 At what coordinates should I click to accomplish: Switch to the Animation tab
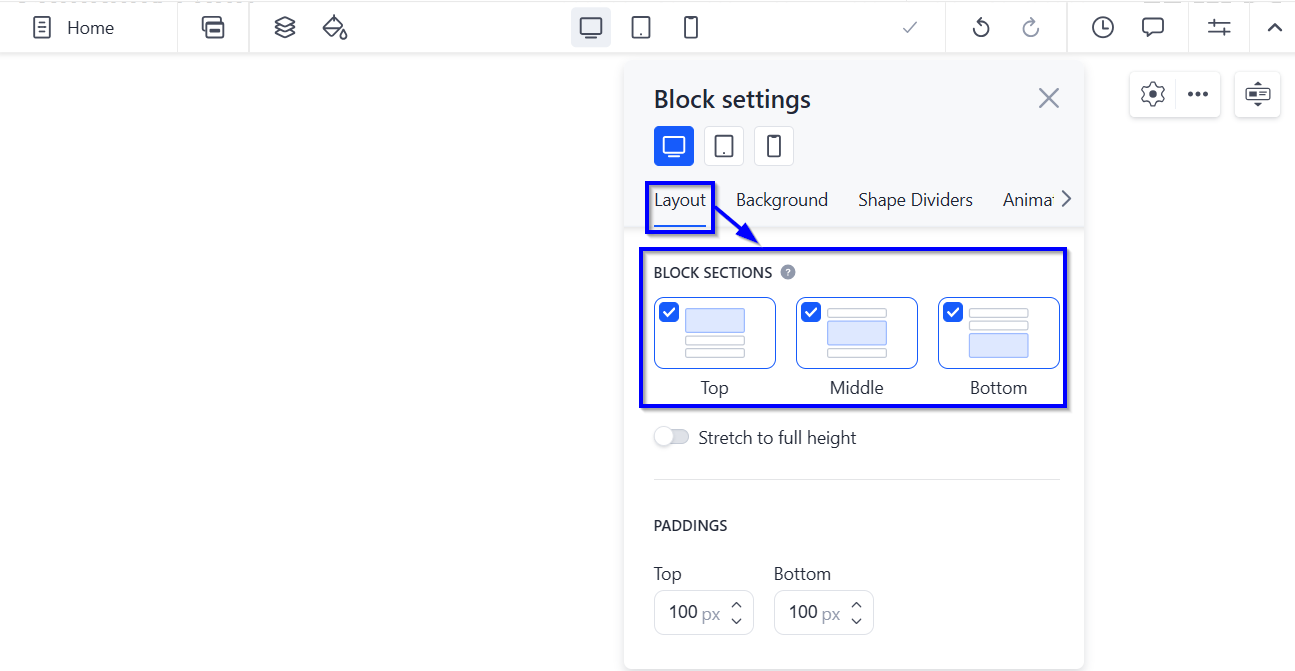pyautogui.click(x=1028, y=200)
